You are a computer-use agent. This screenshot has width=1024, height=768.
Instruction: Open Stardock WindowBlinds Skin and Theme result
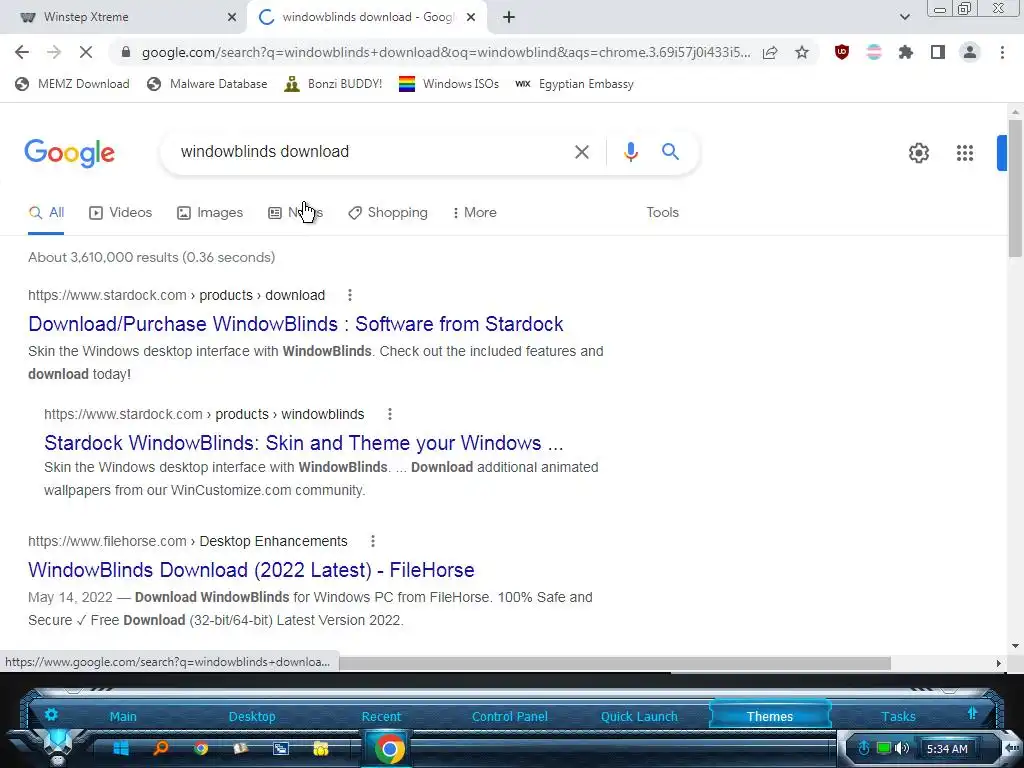pyautogui.click(x=304, y=443)
